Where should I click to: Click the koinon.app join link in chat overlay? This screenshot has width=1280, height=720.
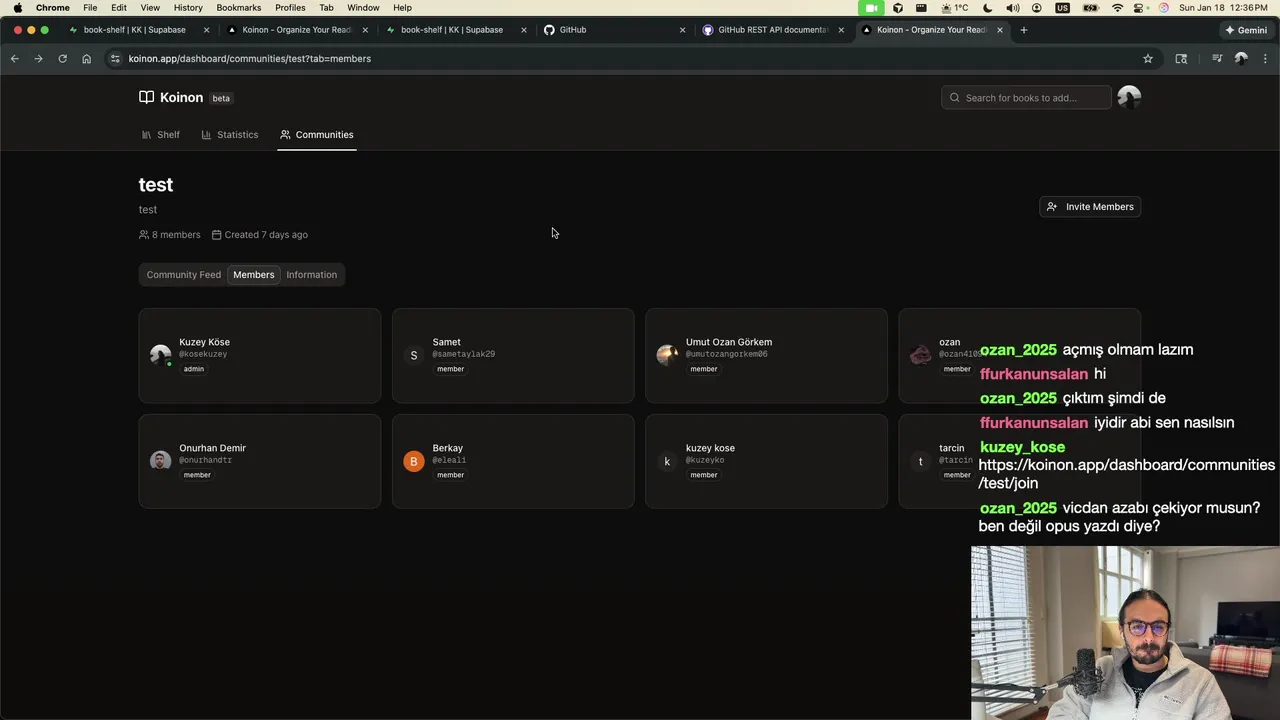click(x=1126, y=474)
